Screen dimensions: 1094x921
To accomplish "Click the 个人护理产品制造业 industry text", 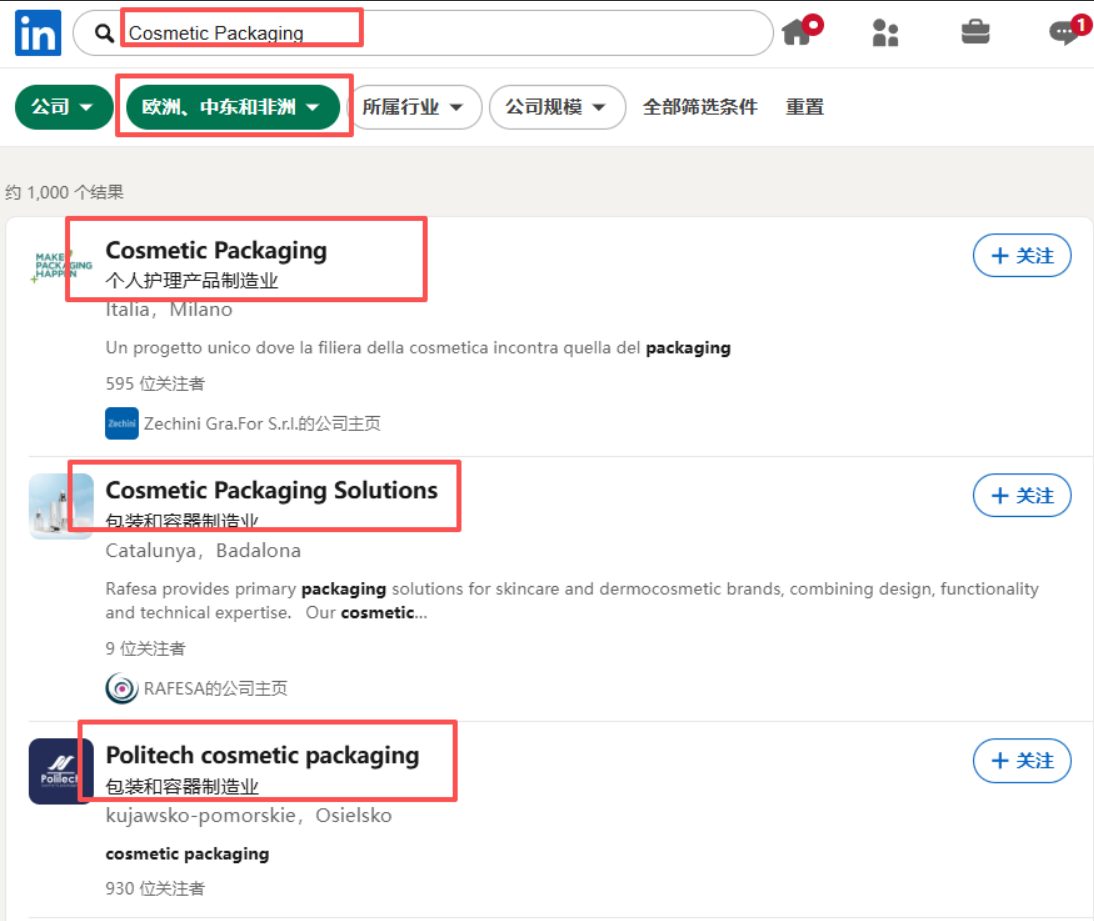I will pos(192,280).
